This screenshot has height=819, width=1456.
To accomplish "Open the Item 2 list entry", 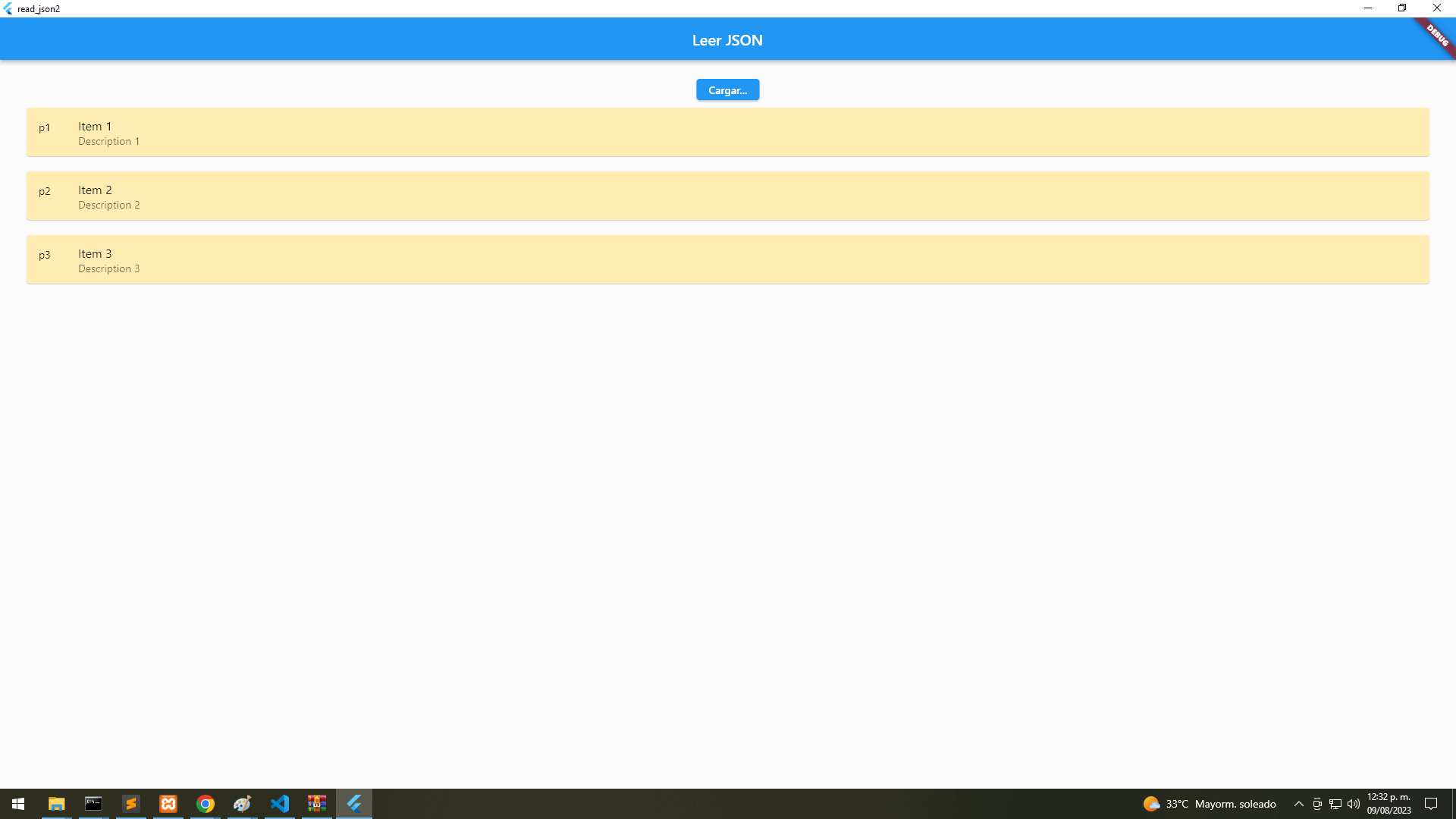I will 728,196.
